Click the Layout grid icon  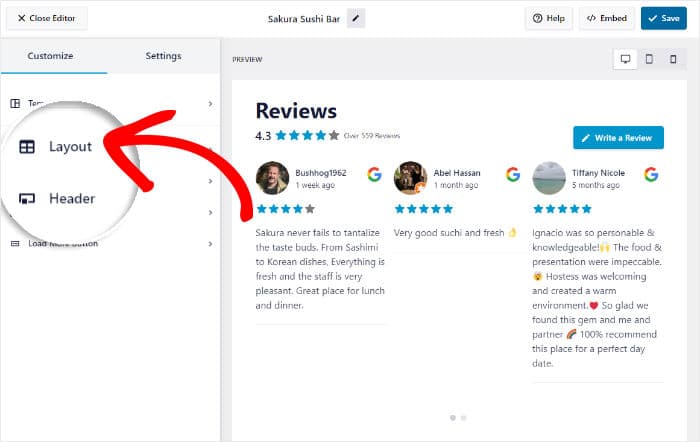pos(27,146)
